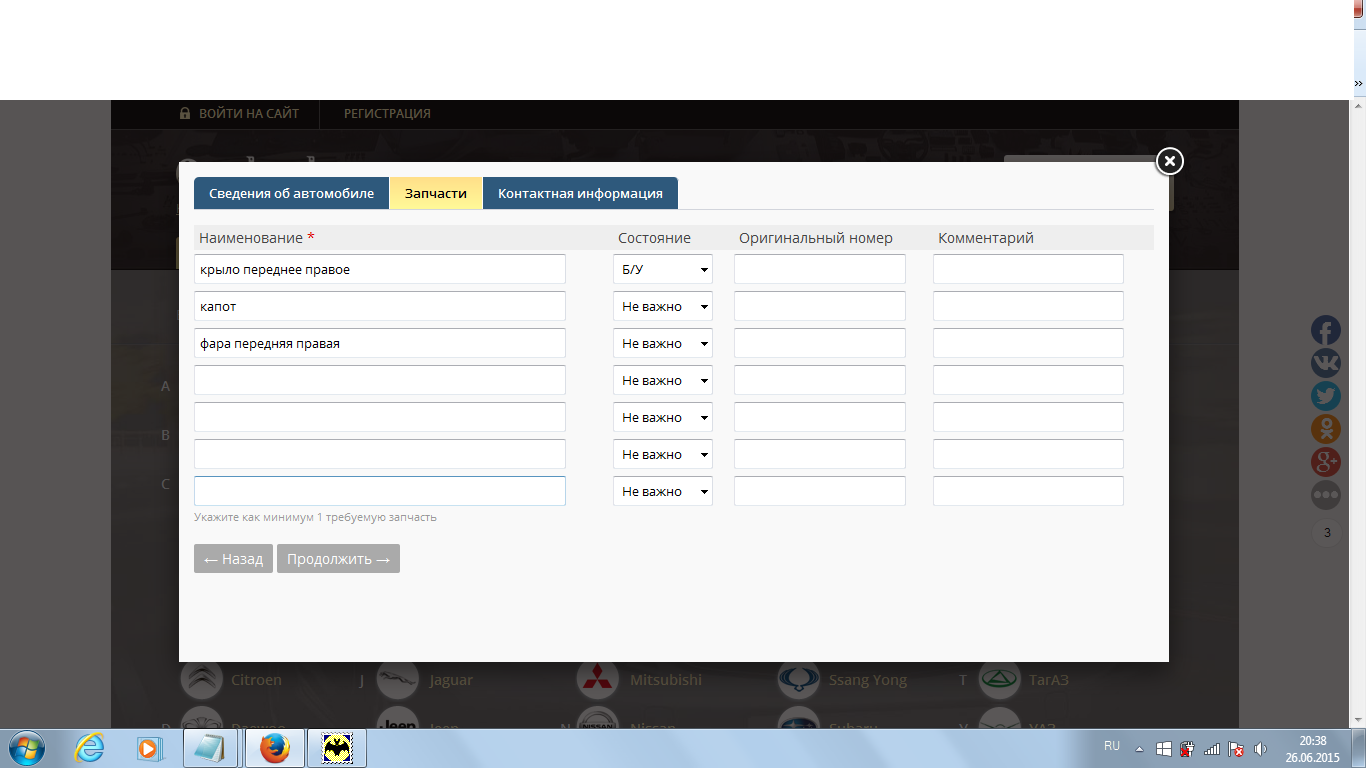Image resolution: width=1366 pixels, height=768 pixels.
Task: Click the Facebook share icon
Action: coord(1326,330)
